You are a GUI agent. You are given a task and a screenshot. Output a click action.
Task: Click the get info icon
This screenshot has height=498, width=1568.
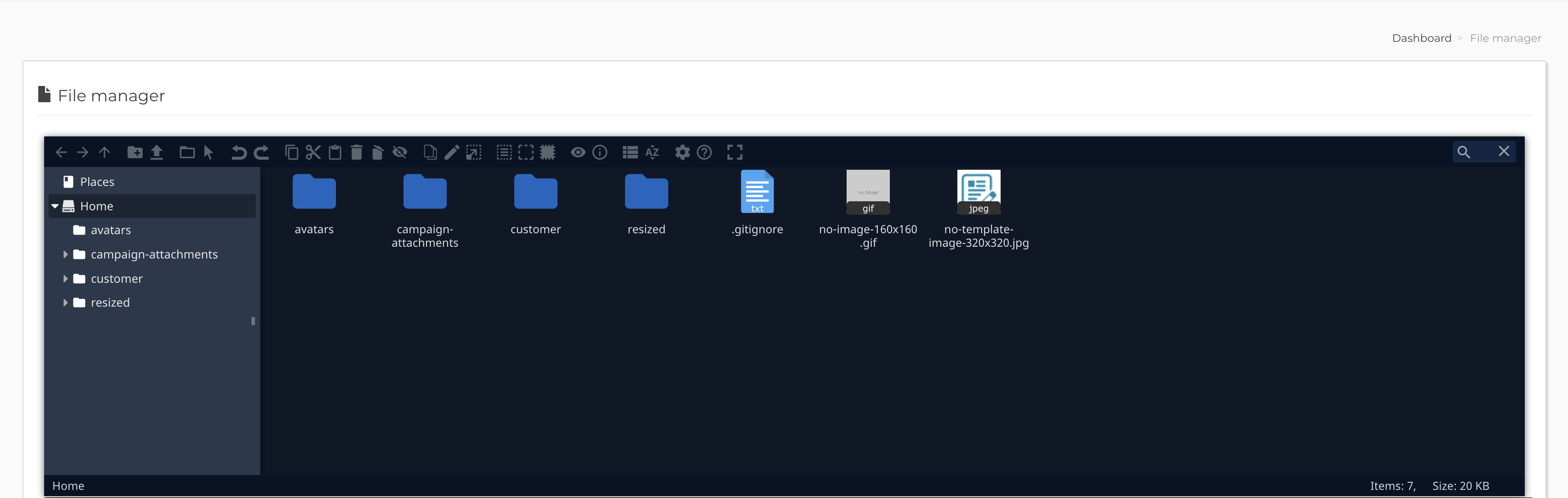click(599, 152)
